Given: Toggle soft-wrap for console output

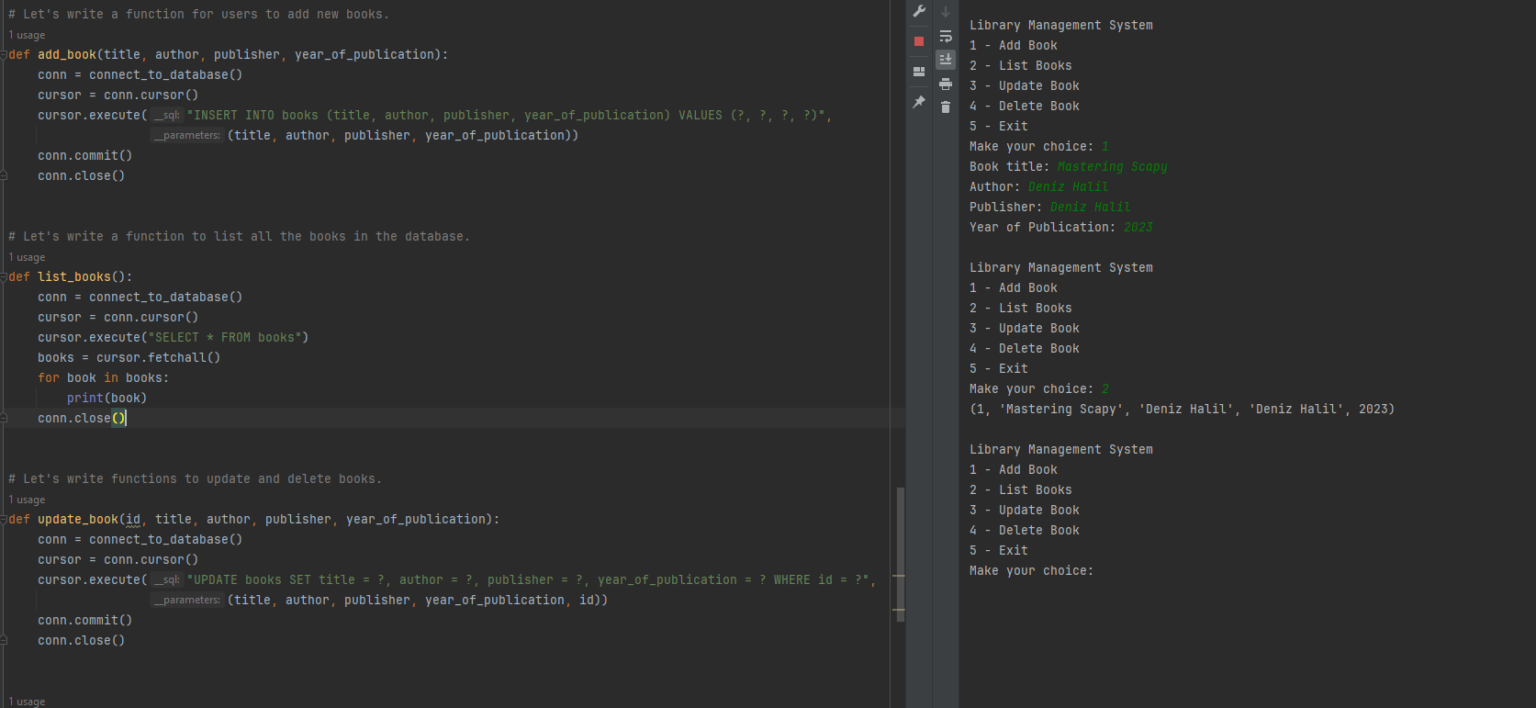Looking at the screenshot, I should 945,37.
